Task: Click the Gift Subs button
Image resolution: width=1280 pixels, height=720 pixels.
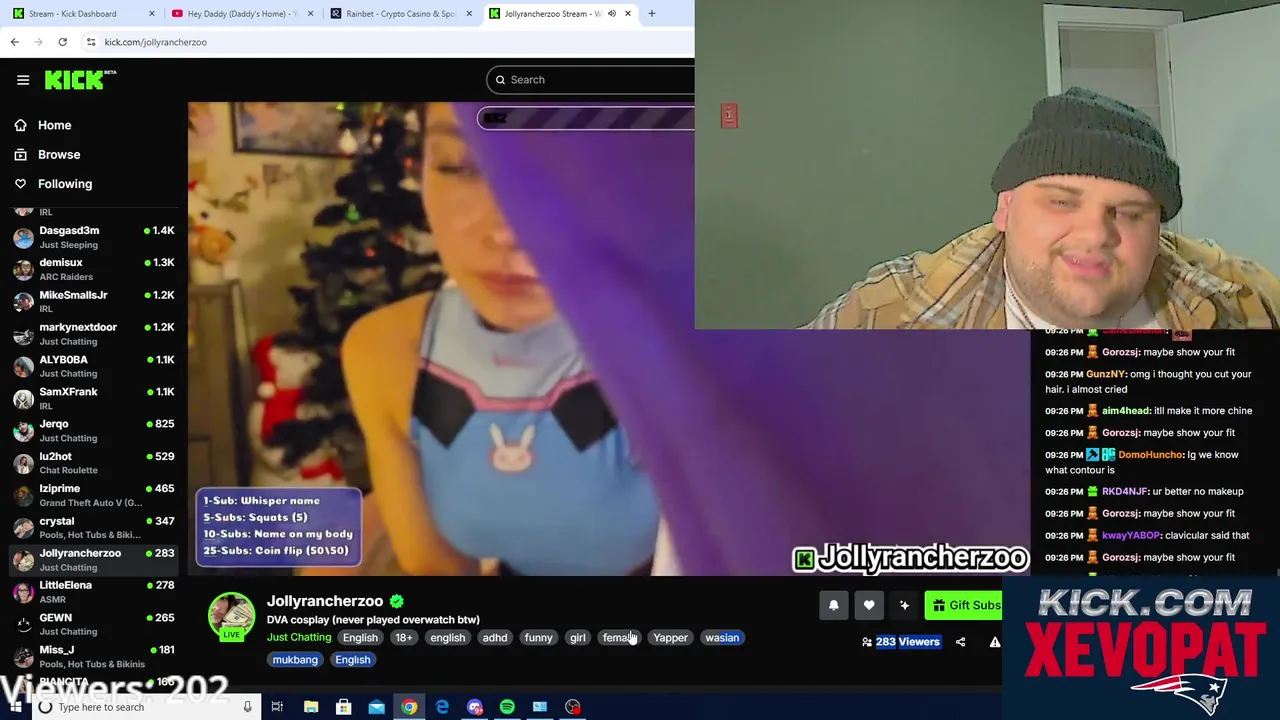Action: tap(964, 605)
